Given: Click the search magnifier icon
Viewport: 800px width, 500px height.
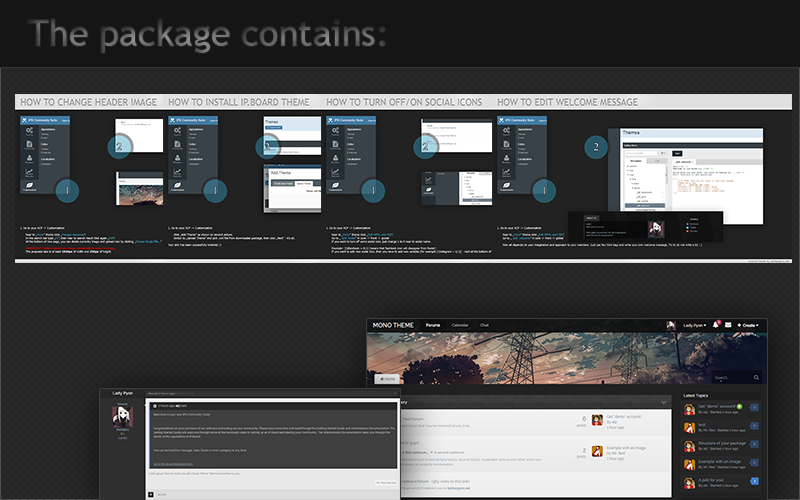Looking at the screenshot, I should pyautogui.click(x=756, y=378).
